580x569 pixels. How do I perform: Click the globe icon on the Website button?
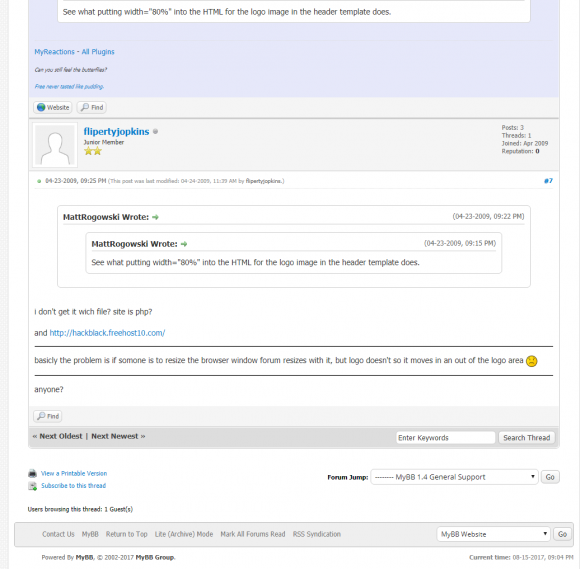pos(41,107)
